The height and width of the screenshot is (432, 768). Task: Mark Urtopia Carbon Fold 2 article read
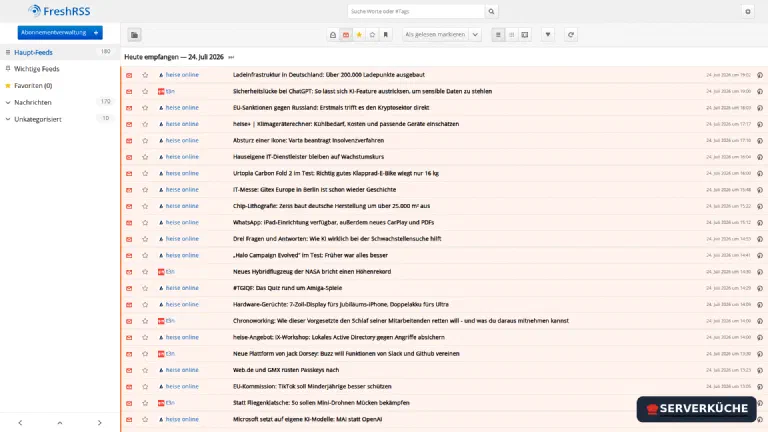pyautogui.click(x=129, y=173)
